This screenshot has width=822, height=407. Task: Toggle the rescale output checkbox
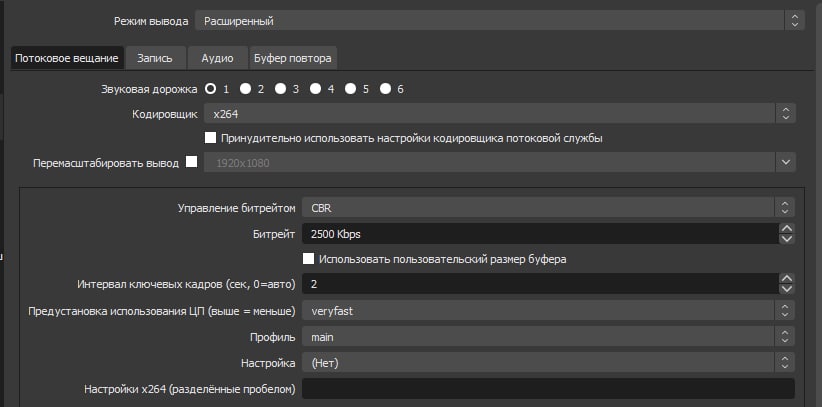click(192, 162)
